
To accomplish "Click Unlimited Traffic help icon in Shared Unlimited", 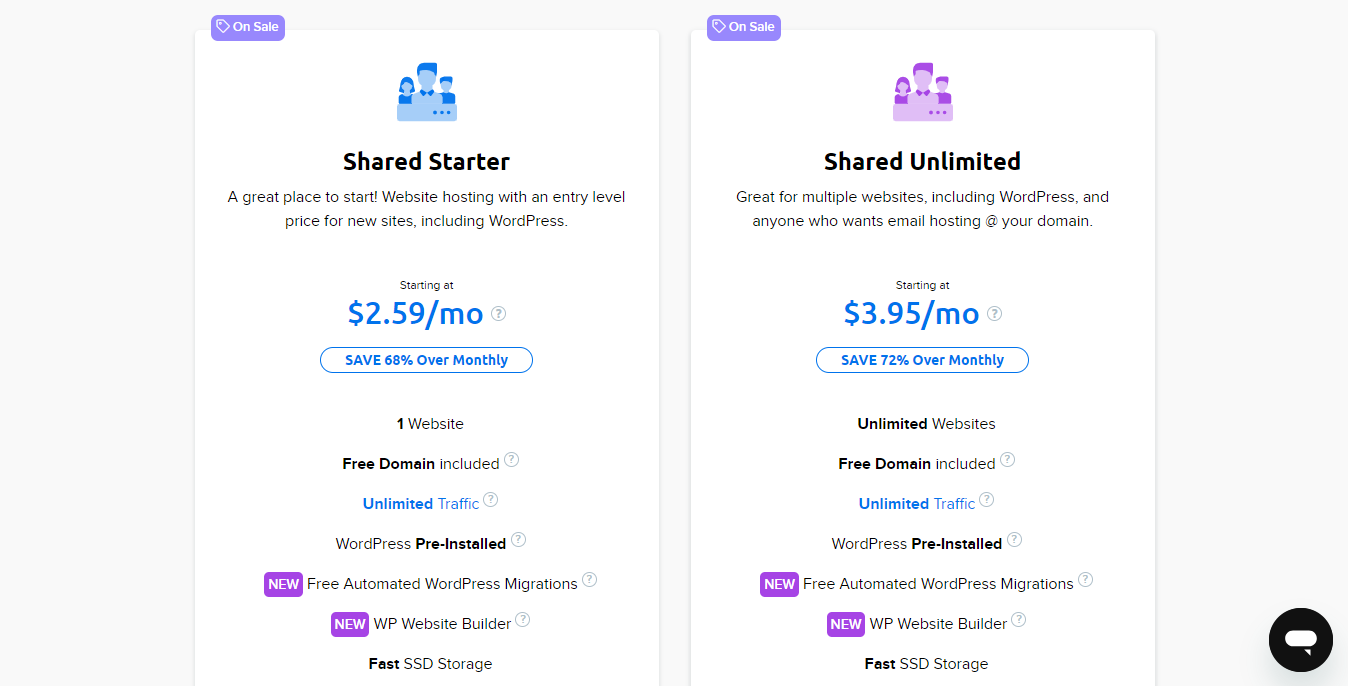I will pyautogui.click(x=986, y=500).
